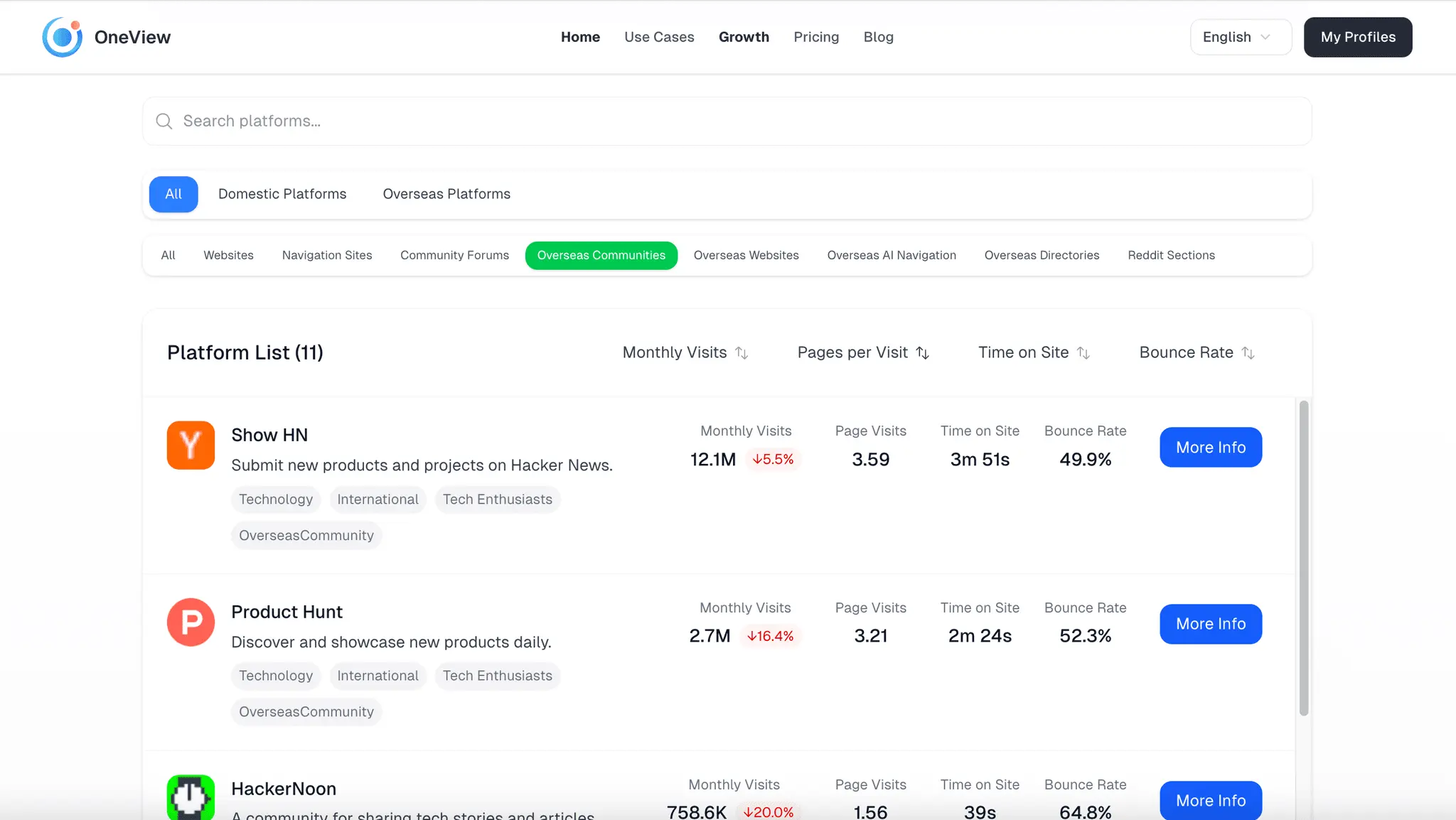Filter by Overseas AI Navigation

pos(892,255)
